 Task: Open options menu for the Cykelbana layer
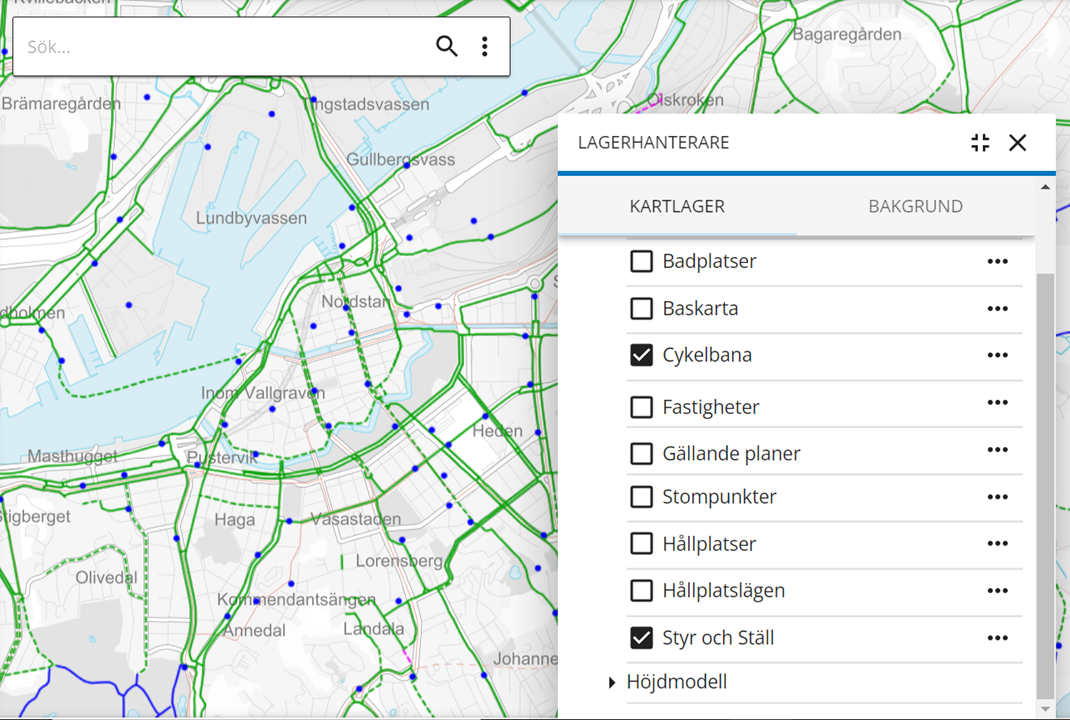point(997,355)
